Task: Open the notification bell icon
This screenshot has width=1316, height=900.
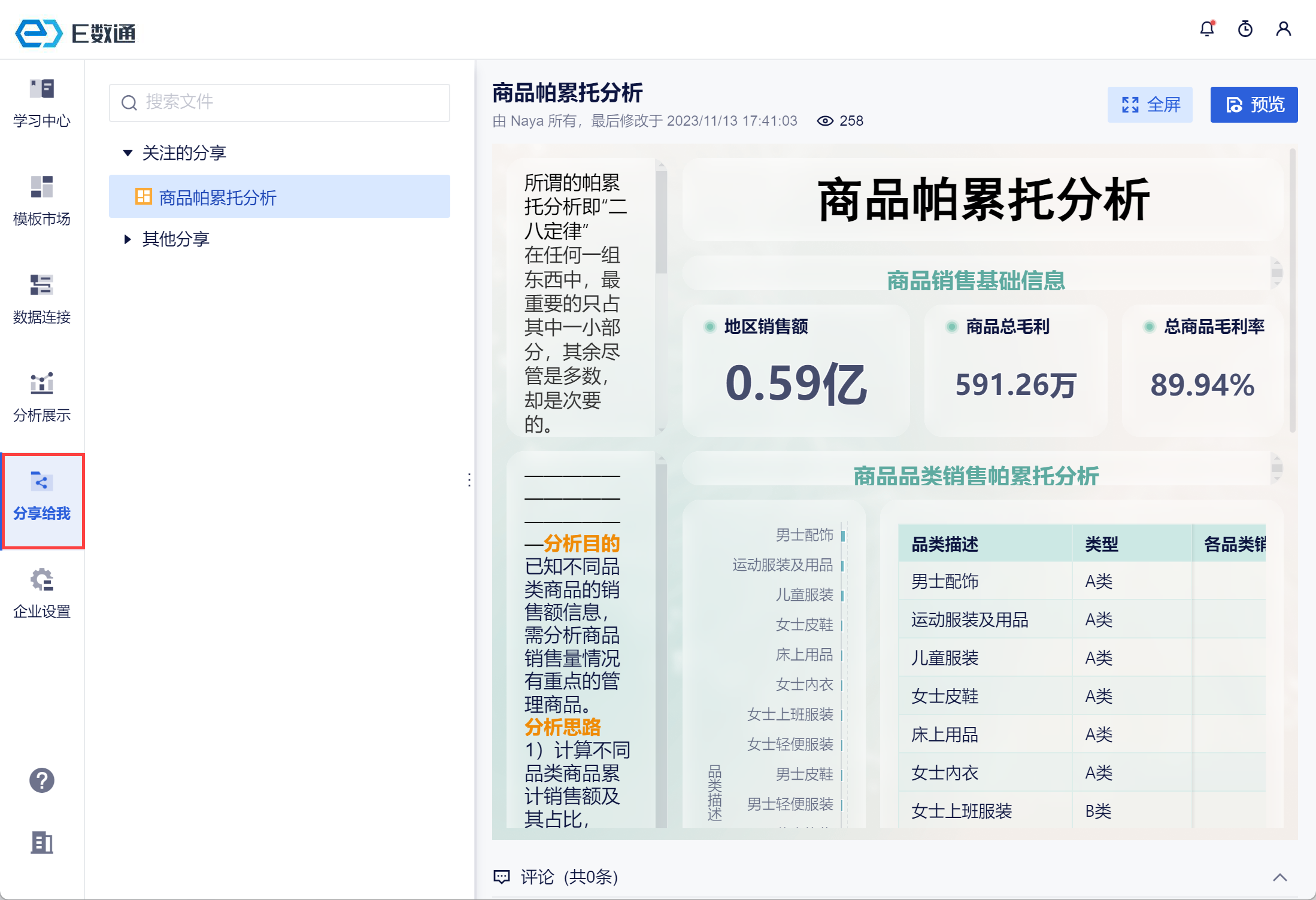Action: [1207, 29]
